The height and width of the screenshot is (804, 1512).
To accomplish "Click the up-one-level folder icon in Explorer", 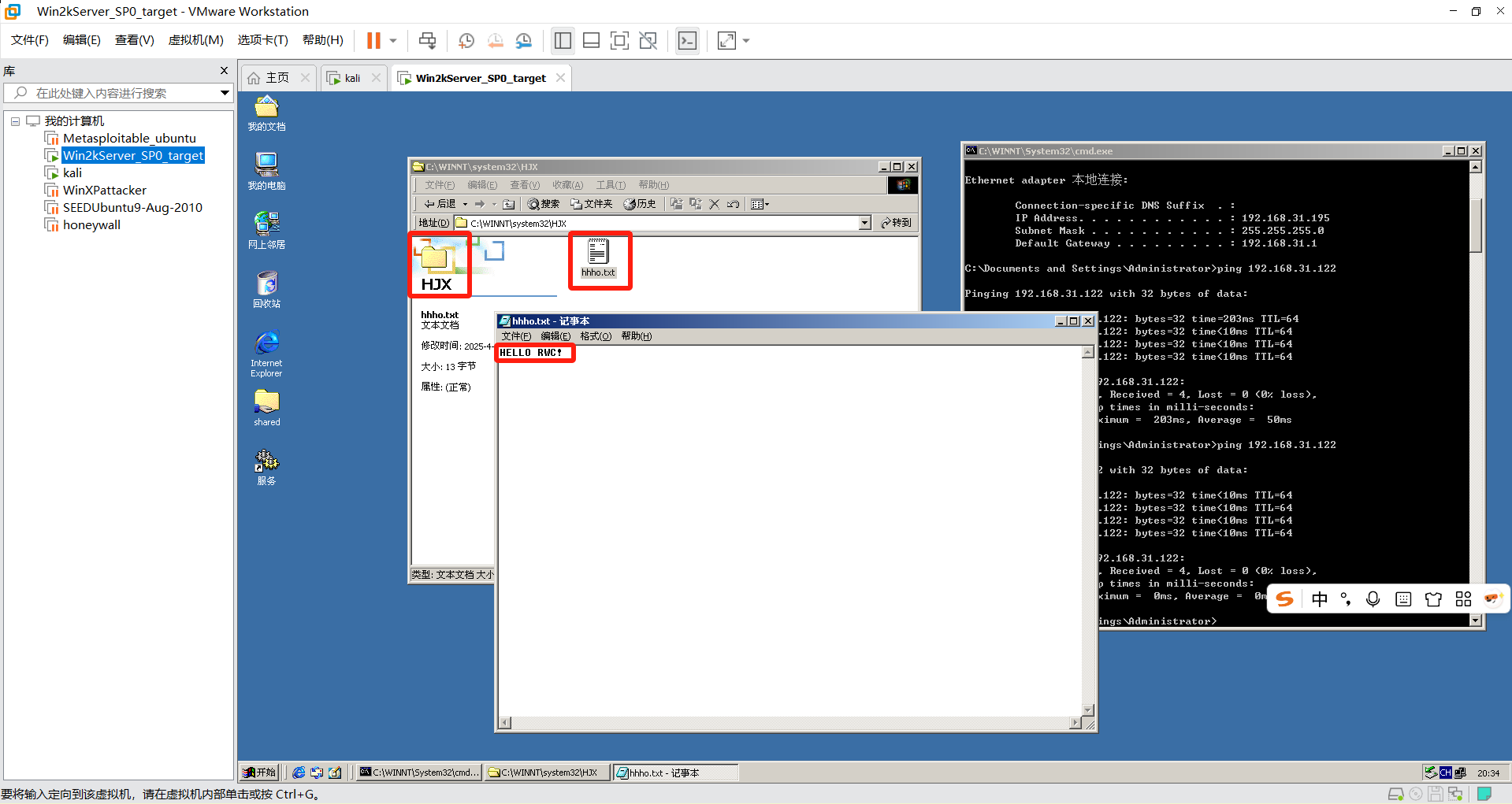I will pyautogui.click(x=509, y=204).
